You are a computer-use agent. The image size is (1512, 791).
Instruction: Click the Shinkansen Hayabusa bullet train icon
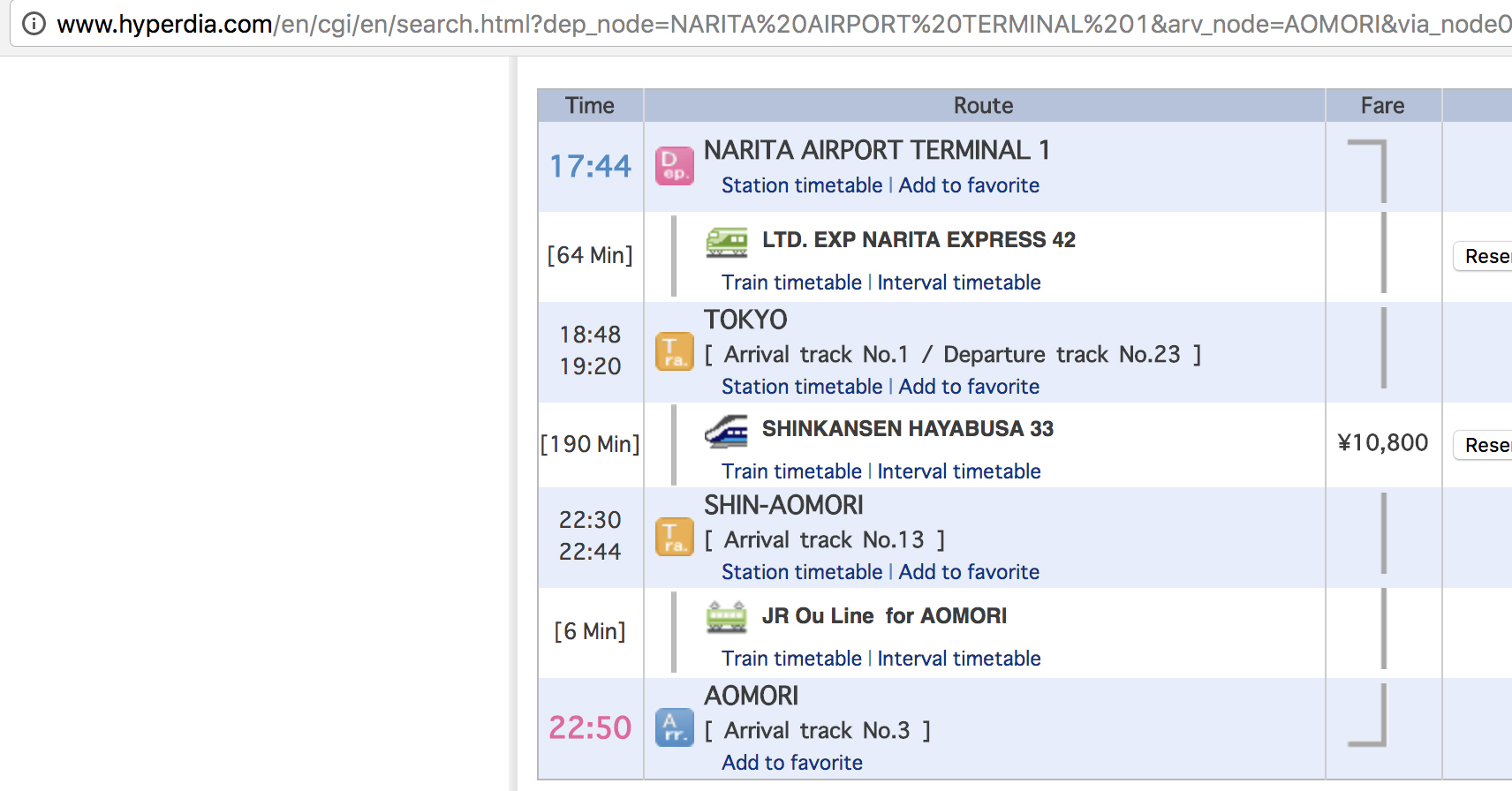coord(726,431)
